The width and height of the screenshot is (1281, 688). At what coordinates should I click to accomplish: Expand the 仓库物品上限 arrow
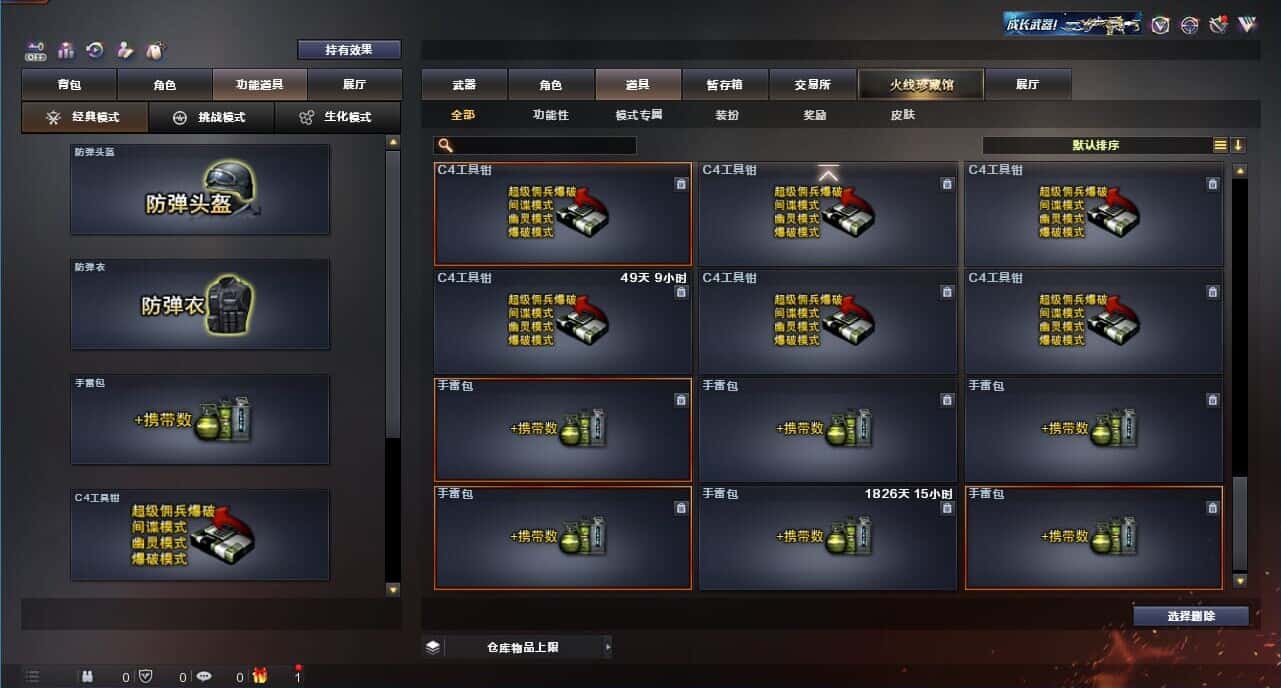click(607, 647)
